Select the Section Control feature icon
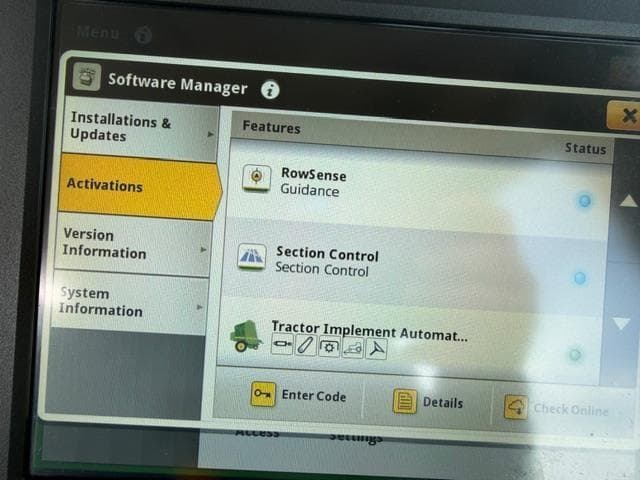Screen dimensions: 640x480 coord(251,258)
